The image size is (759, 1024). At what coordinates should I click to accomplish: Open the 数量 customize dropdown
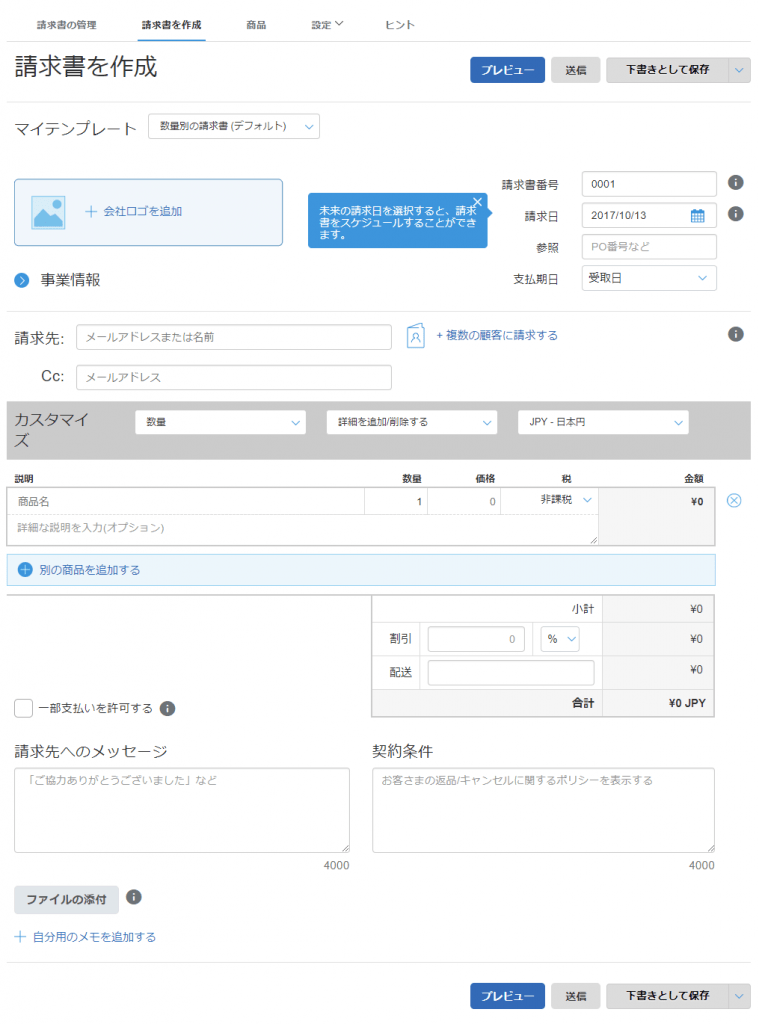click(221, 423)
